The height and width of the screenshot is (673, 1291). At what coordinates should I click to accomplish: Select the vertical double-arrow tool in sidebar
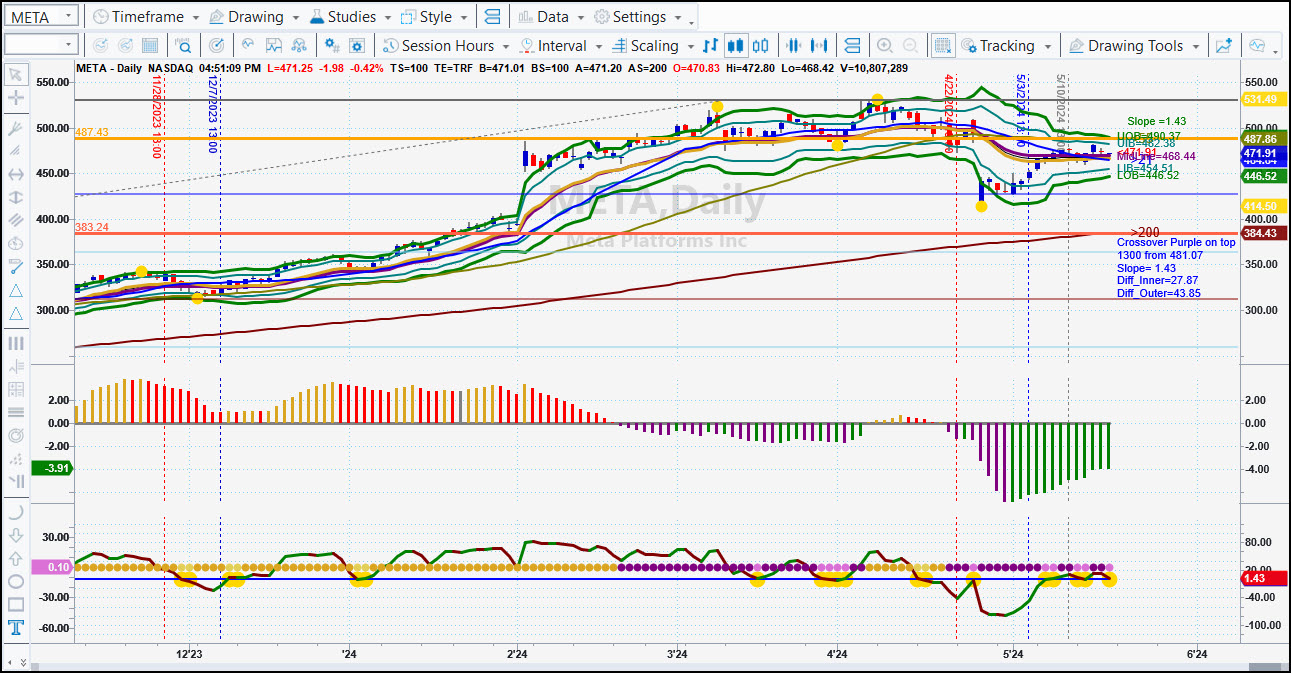pyautogui.click(x=15, y=197)
